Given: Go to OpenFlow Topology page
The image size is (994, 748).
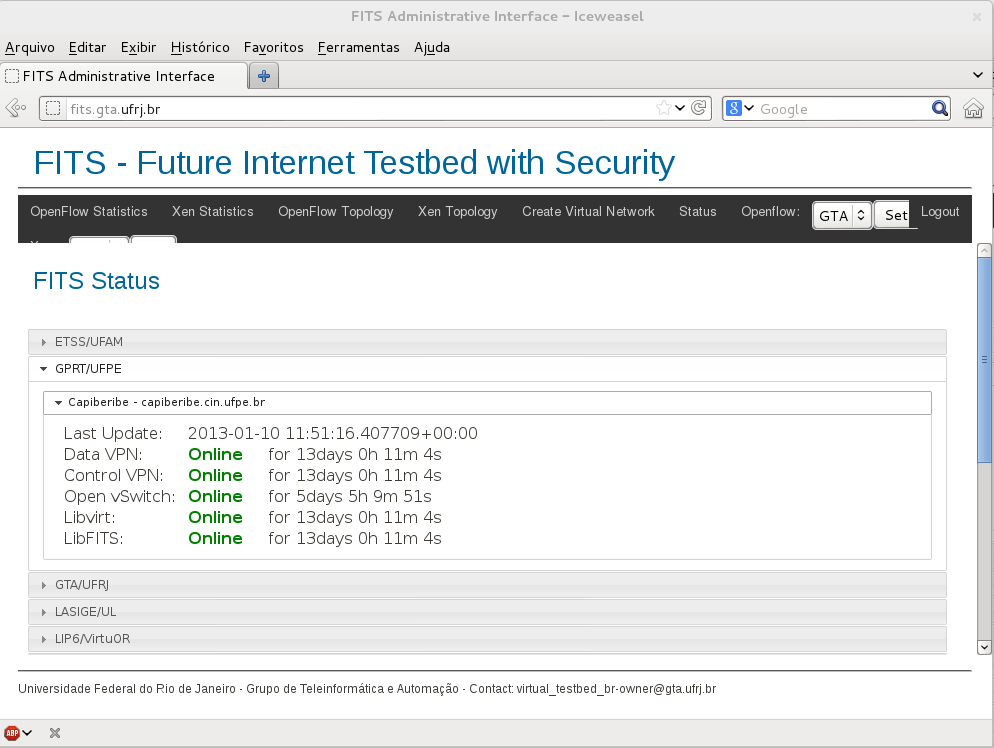Looking at the screenshot, I should [335, 212].
